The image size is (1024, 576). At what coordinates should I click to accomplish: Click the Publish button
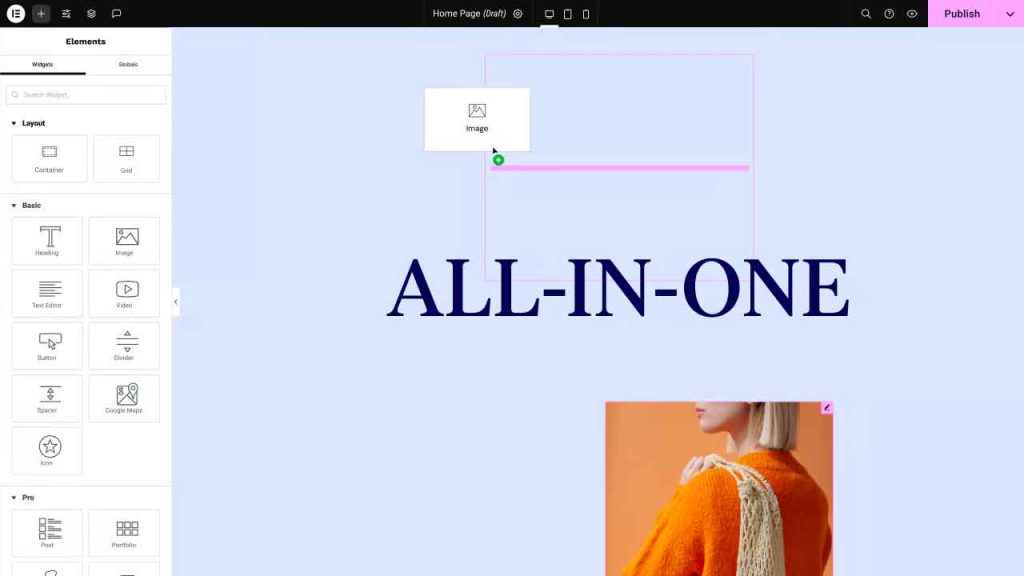tap(961, 14)
